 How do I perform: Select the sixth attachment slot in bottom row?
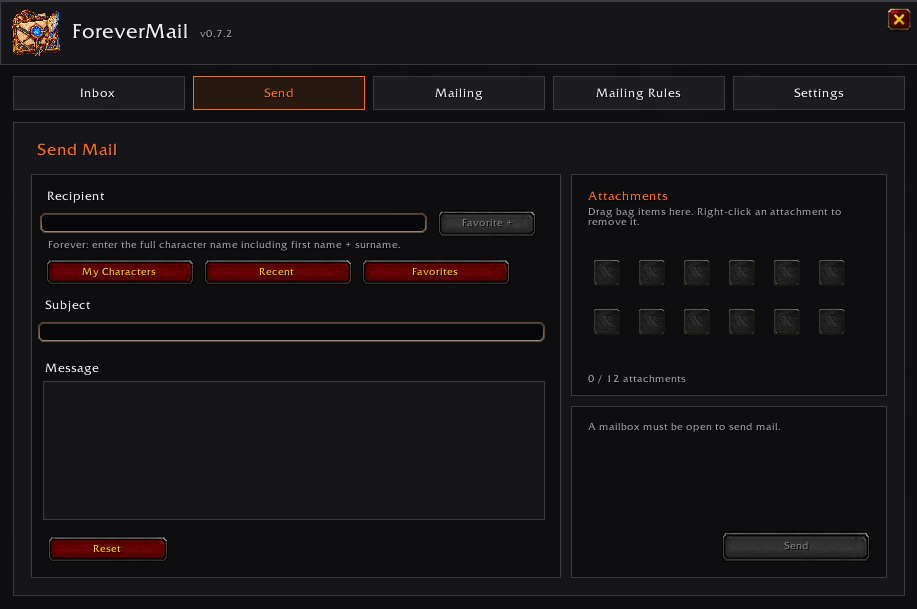[x=832, y=322]
